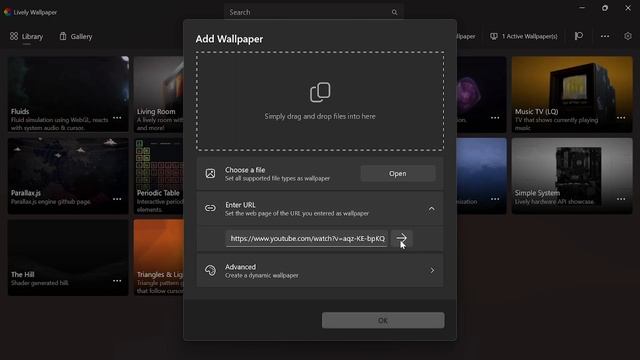The width and height of the screenshot is (640, 360).
Task: Open the Library tab
Action: tap(27, 36)
